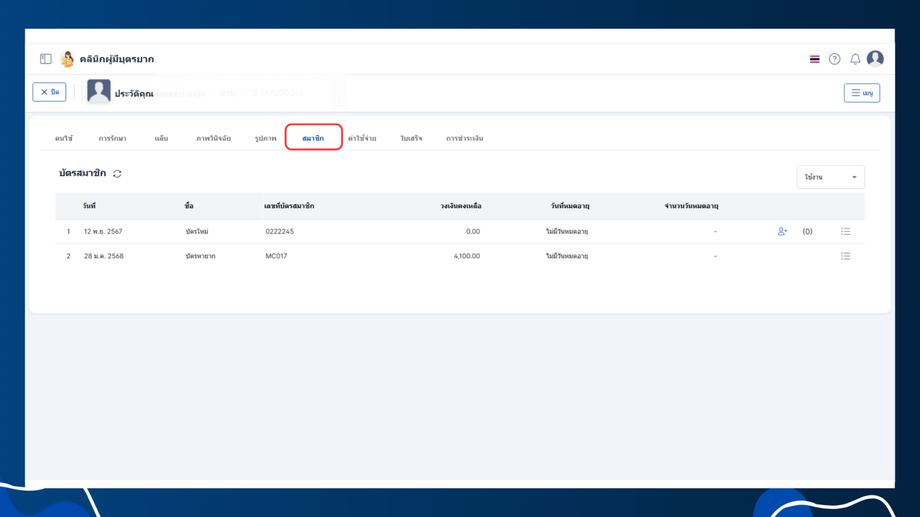Image resolution: width=920 pixels, height=517 pixels.
Task: Switch to the การรักษา tab
Action: click(112, 138)
